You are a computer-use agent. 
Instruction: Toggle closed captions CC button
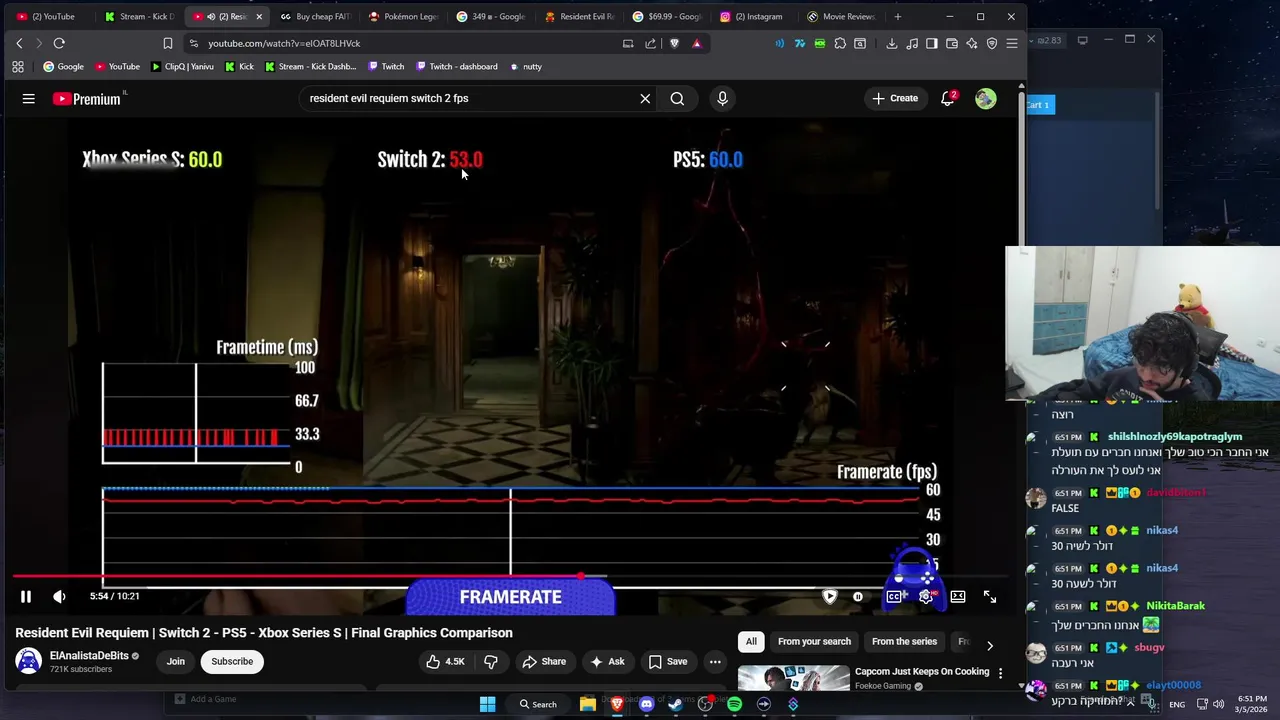[894, 597]
